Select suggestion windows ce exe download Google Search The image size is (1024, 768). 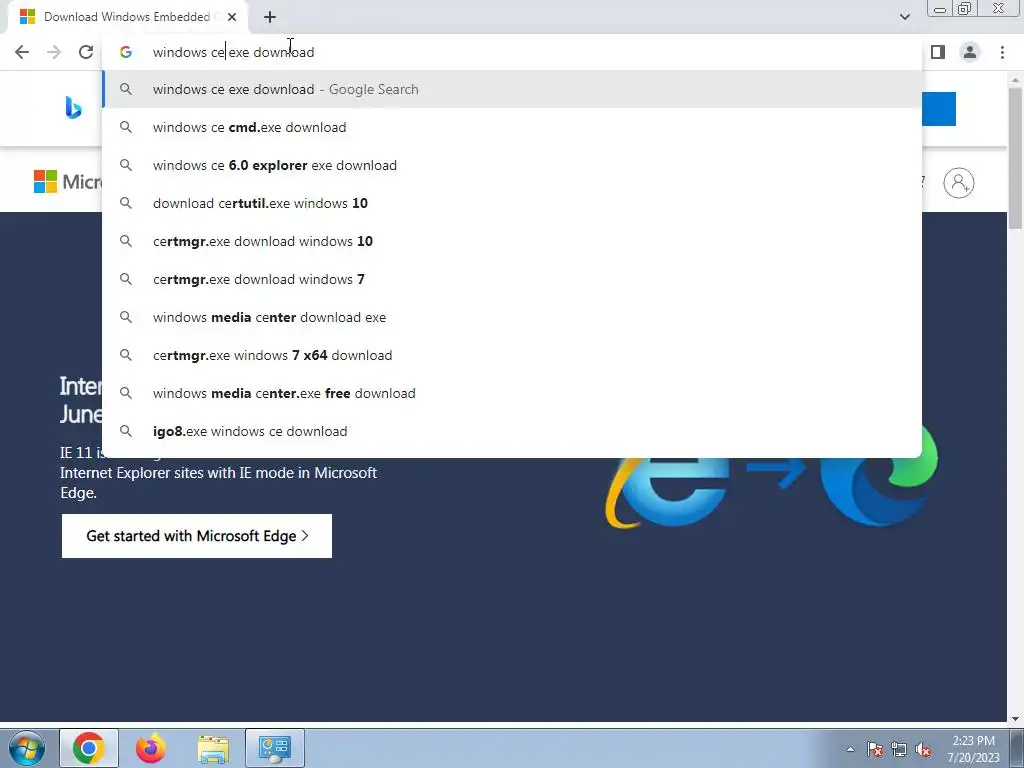tap(512, 89)
